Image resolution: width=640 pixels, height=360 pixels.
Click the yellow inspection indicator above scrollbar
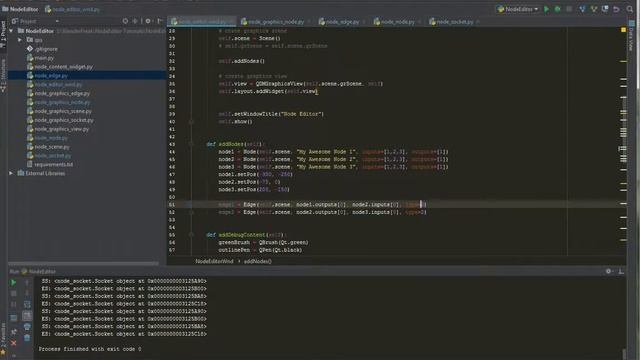[x=623, y=30]
